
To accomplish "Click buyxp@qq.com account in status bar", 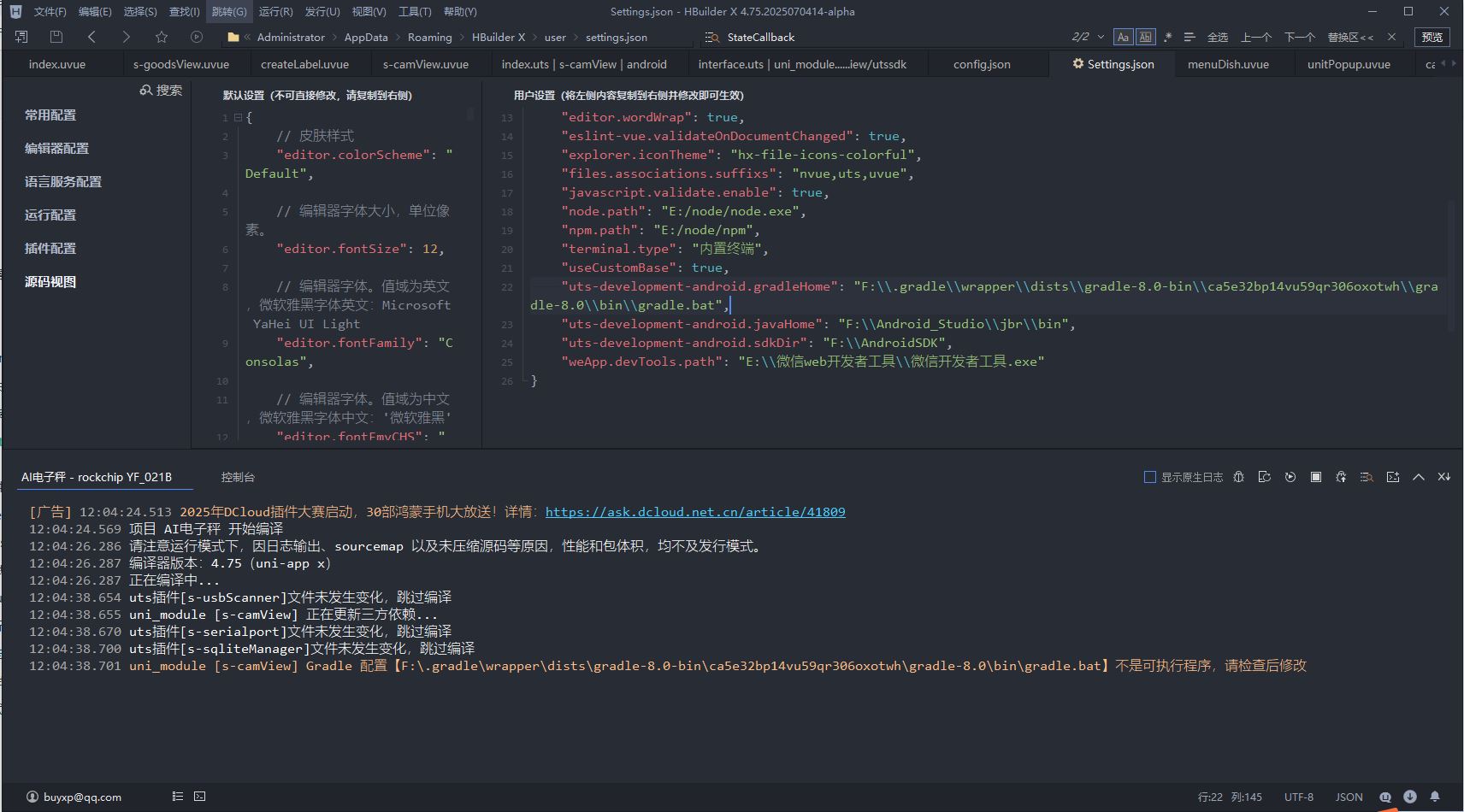I will 74,797.
